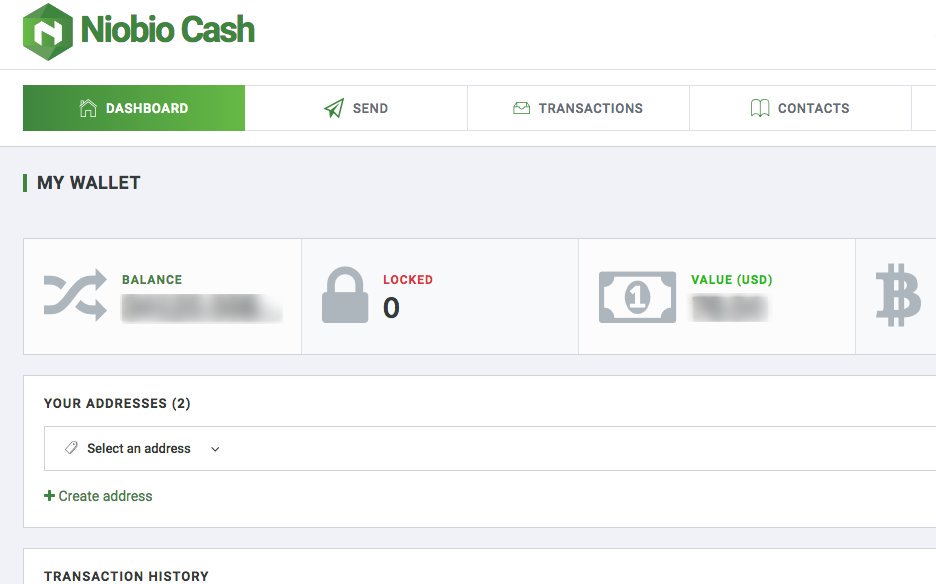Screen dimensions: 936x584
Task: Go to the Contacts tab
Action: 800,108
